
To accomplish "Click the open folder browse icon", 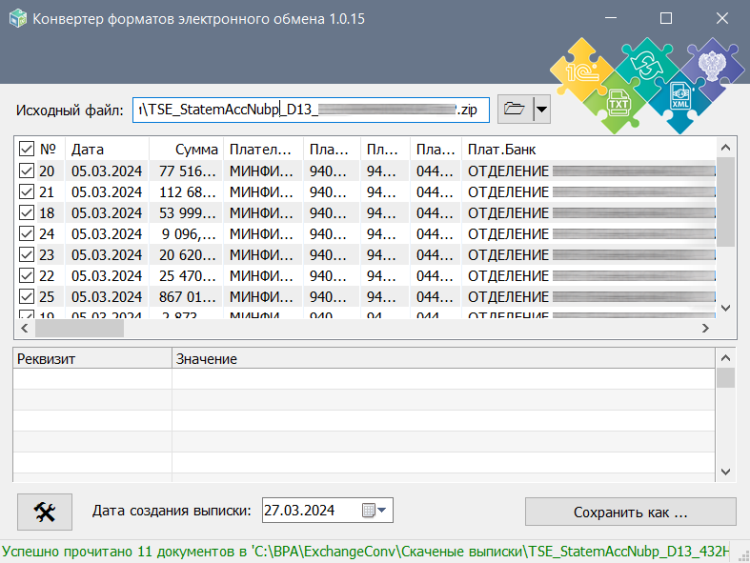I will tap(514, 109).
